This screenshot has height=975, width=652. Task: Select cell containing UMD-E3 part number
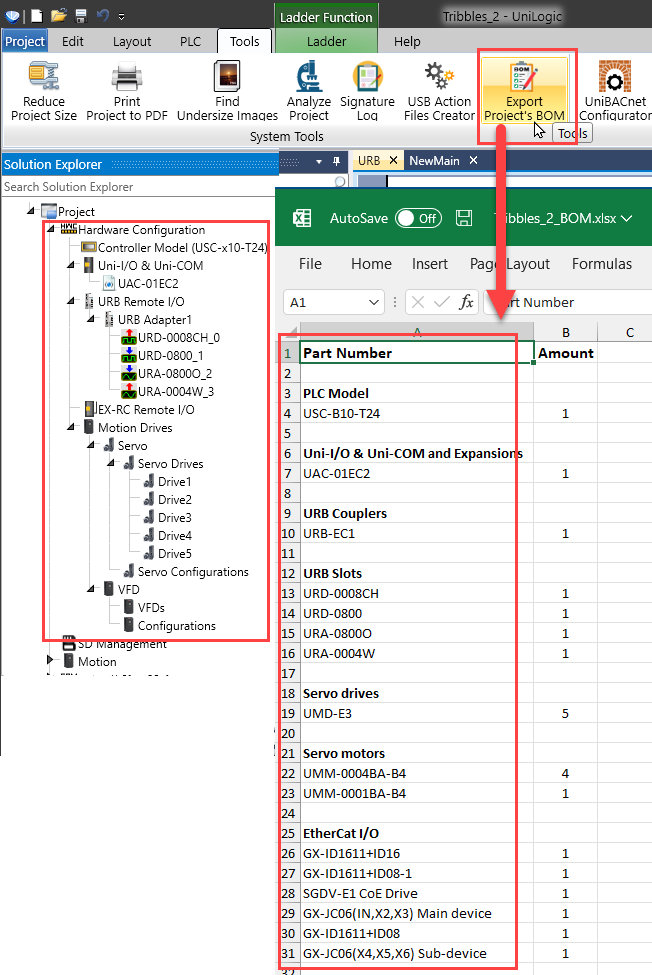tap(416, 713)
